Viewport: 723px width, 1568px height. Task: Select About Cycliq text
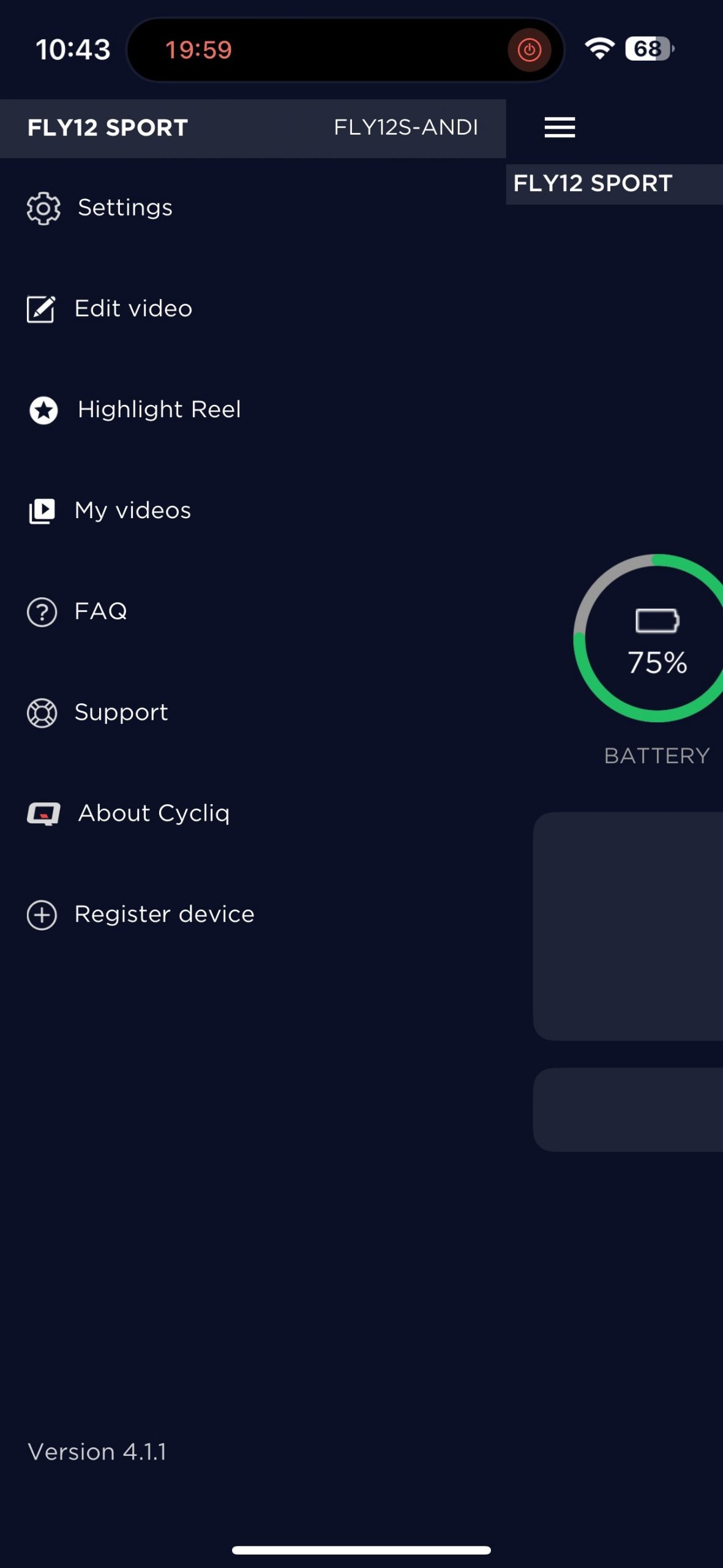coord(154,813)
